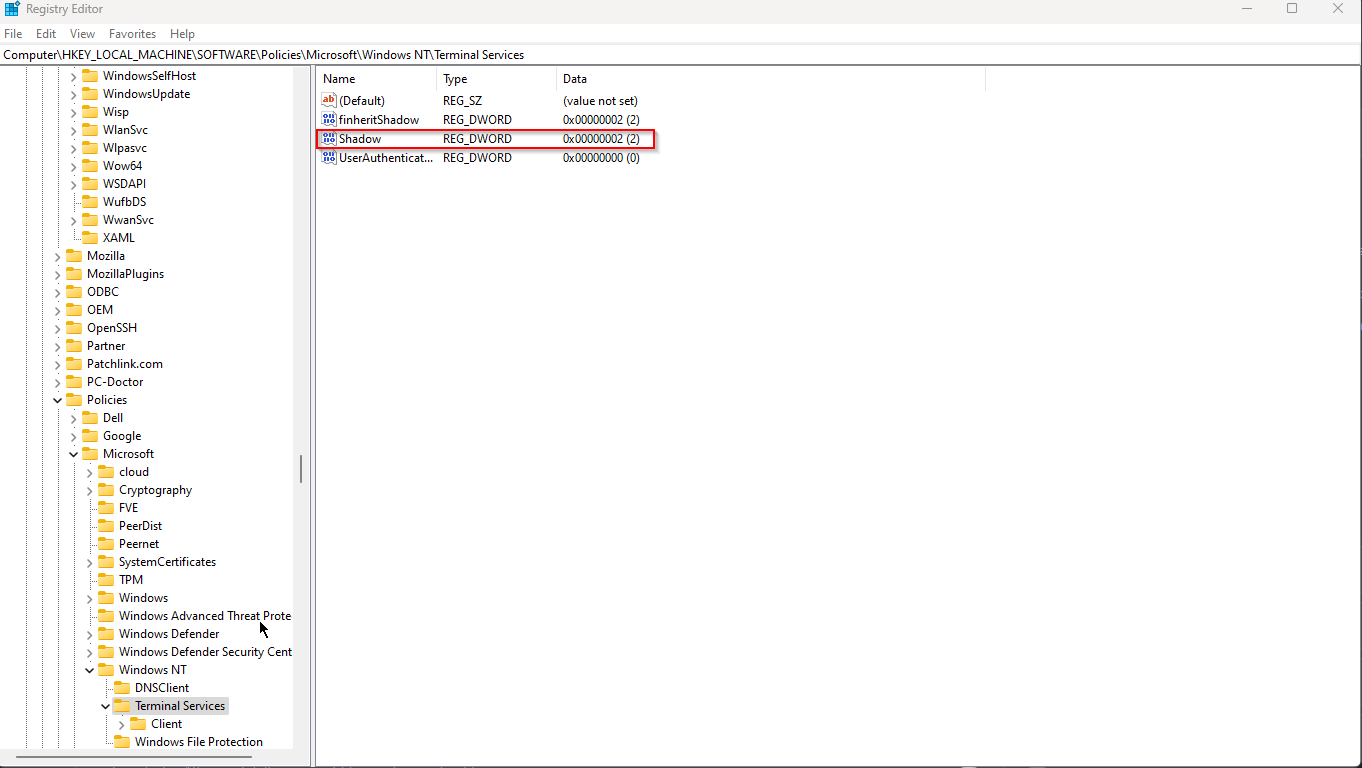
Task: Collapse the Windows NT tree node
Action: coord(90,670)
